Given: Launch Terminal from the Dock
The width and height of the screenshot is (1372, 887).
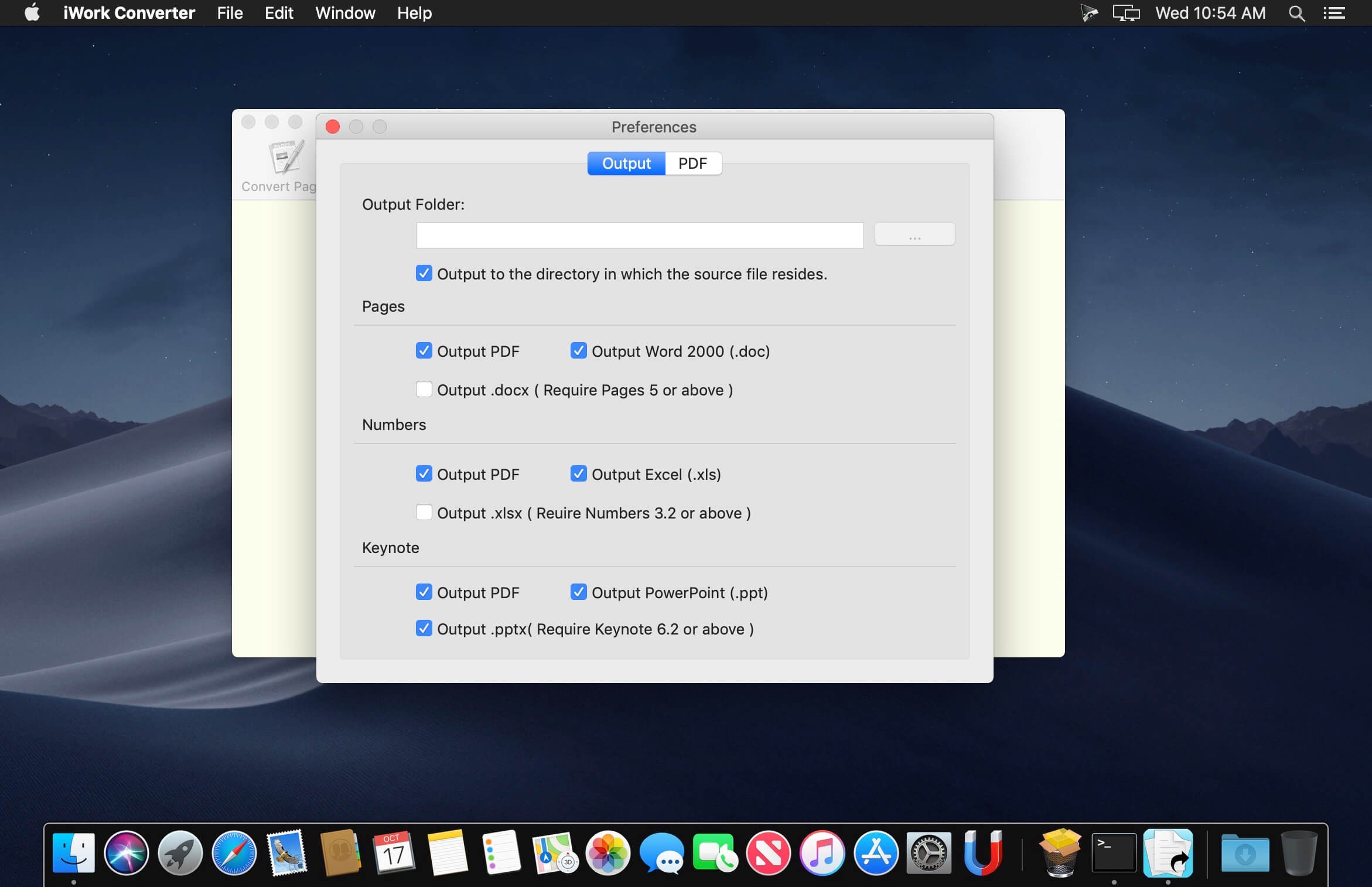Looking at the screenshot, I should [1114, 855].
